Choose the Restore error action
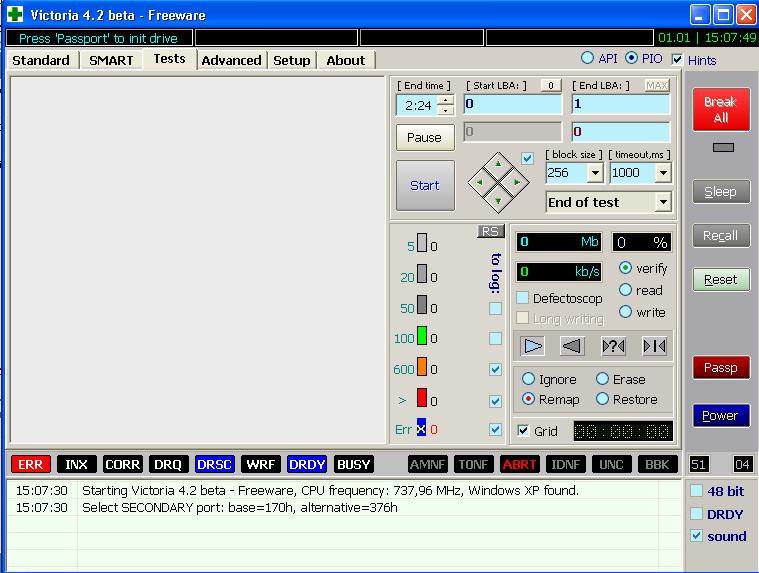Image resolution: width=759 pixels, height=573 pixels. pyautogui.click(x=602, y=399)
